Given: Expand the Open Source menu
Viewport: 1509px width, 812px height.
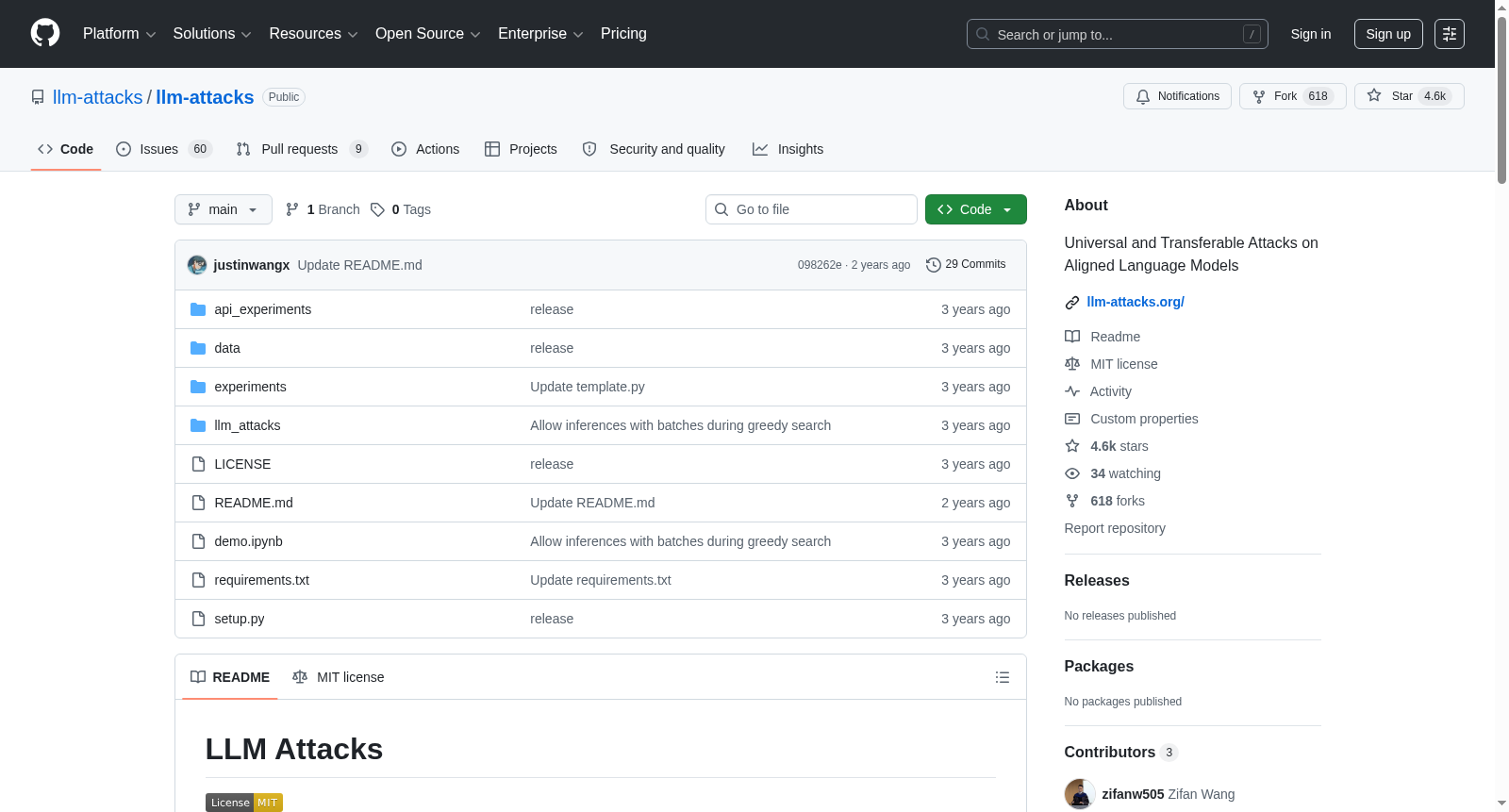Looking at the screenshot, I should click(x=428, y=34).
